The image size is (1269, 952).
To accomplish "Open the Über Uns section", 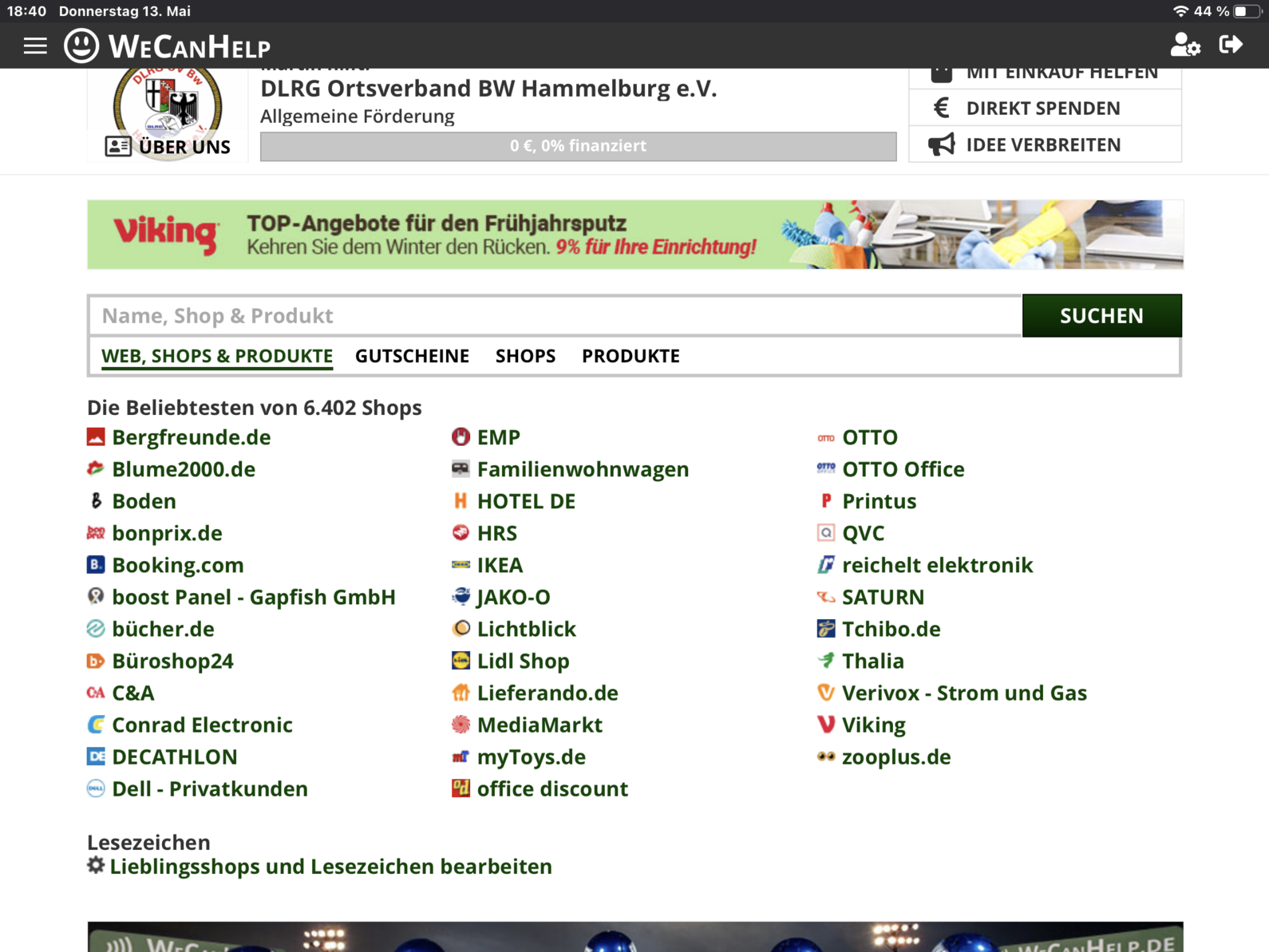I will [168, 147].
